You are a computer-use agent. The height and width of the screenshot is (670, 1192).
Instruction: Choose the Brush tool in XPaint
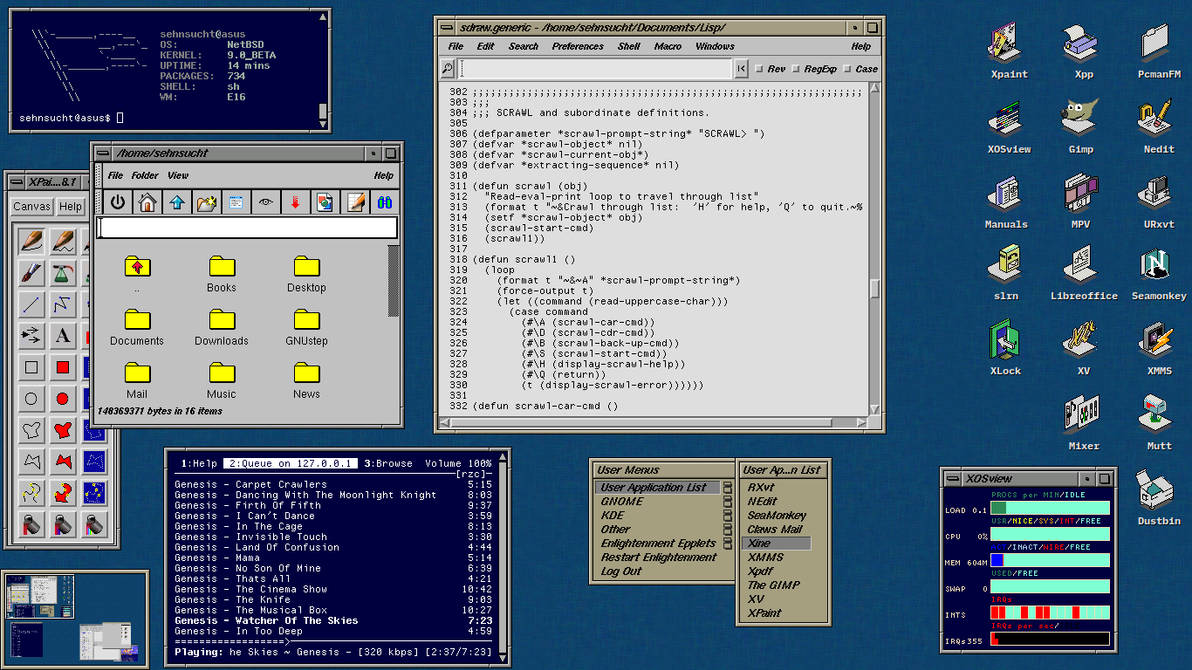point(31,273)
